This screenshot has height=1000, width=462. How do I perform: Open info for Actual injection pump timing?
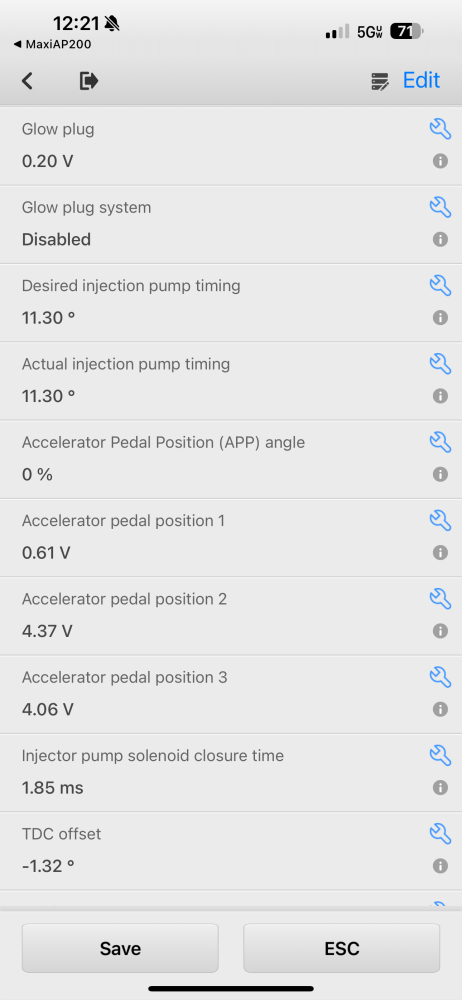point(440,396)
